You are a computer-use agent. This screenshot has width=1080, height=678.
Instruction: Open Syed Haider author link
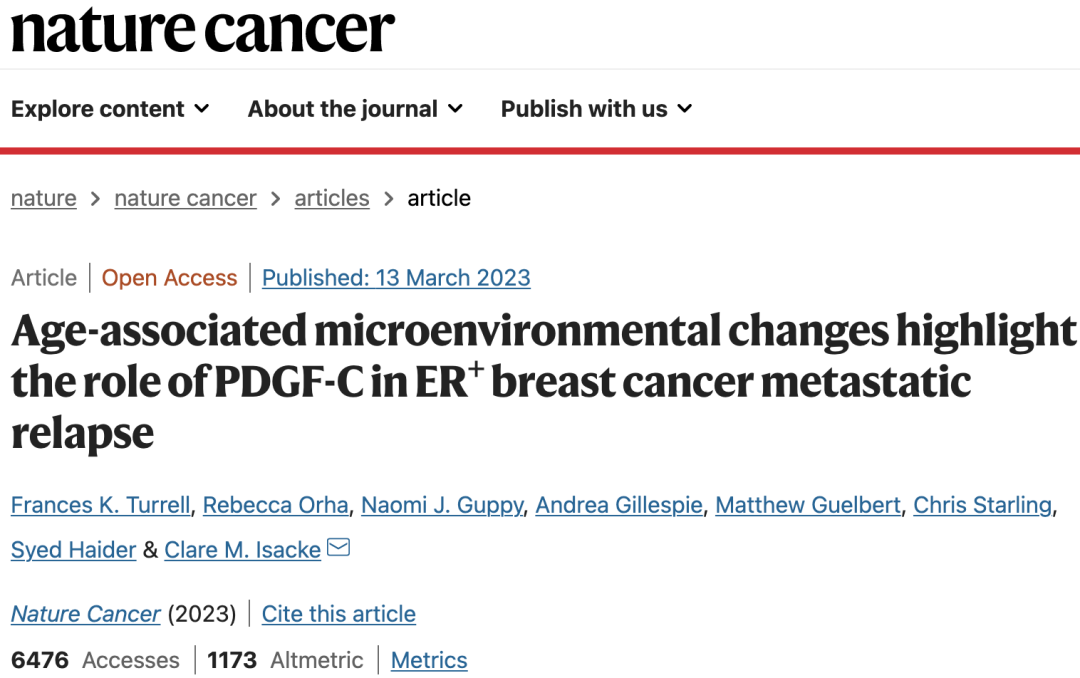(x=73, y=550)
